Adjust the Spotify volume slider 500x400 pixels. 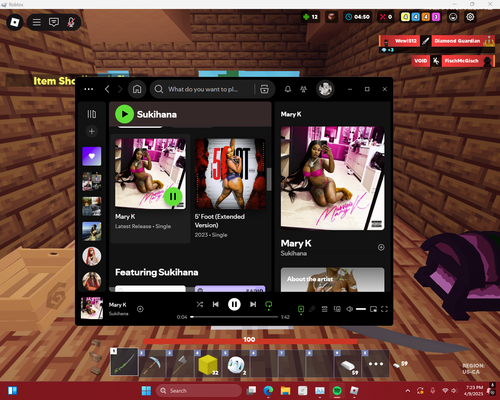click(361, 309)
